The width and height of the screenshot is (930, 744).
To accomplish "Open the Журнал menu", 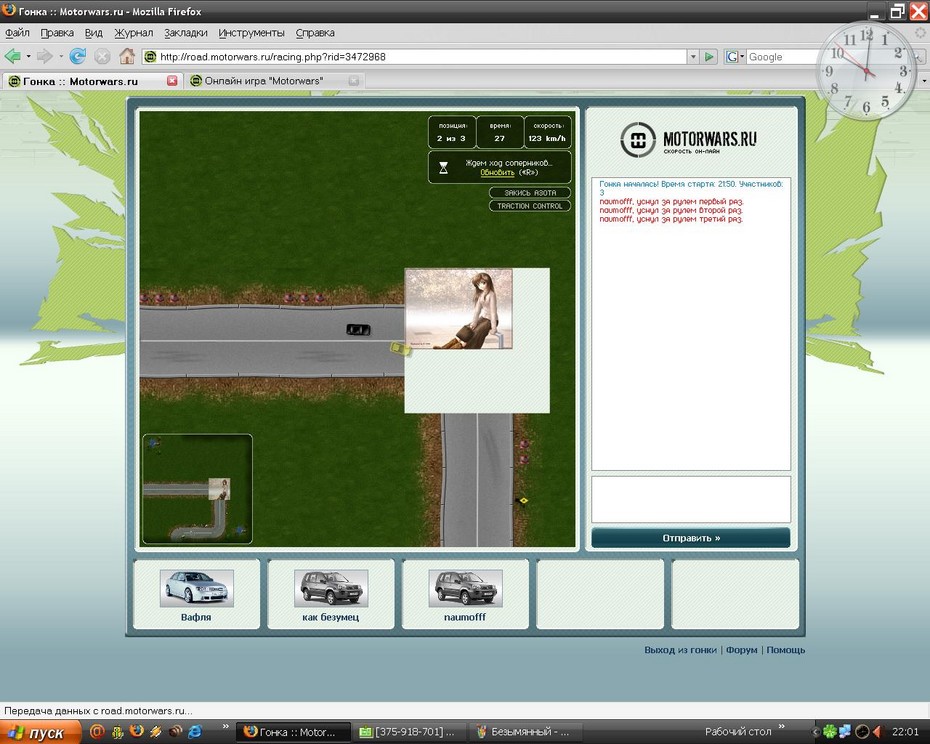I will point(133,33).
